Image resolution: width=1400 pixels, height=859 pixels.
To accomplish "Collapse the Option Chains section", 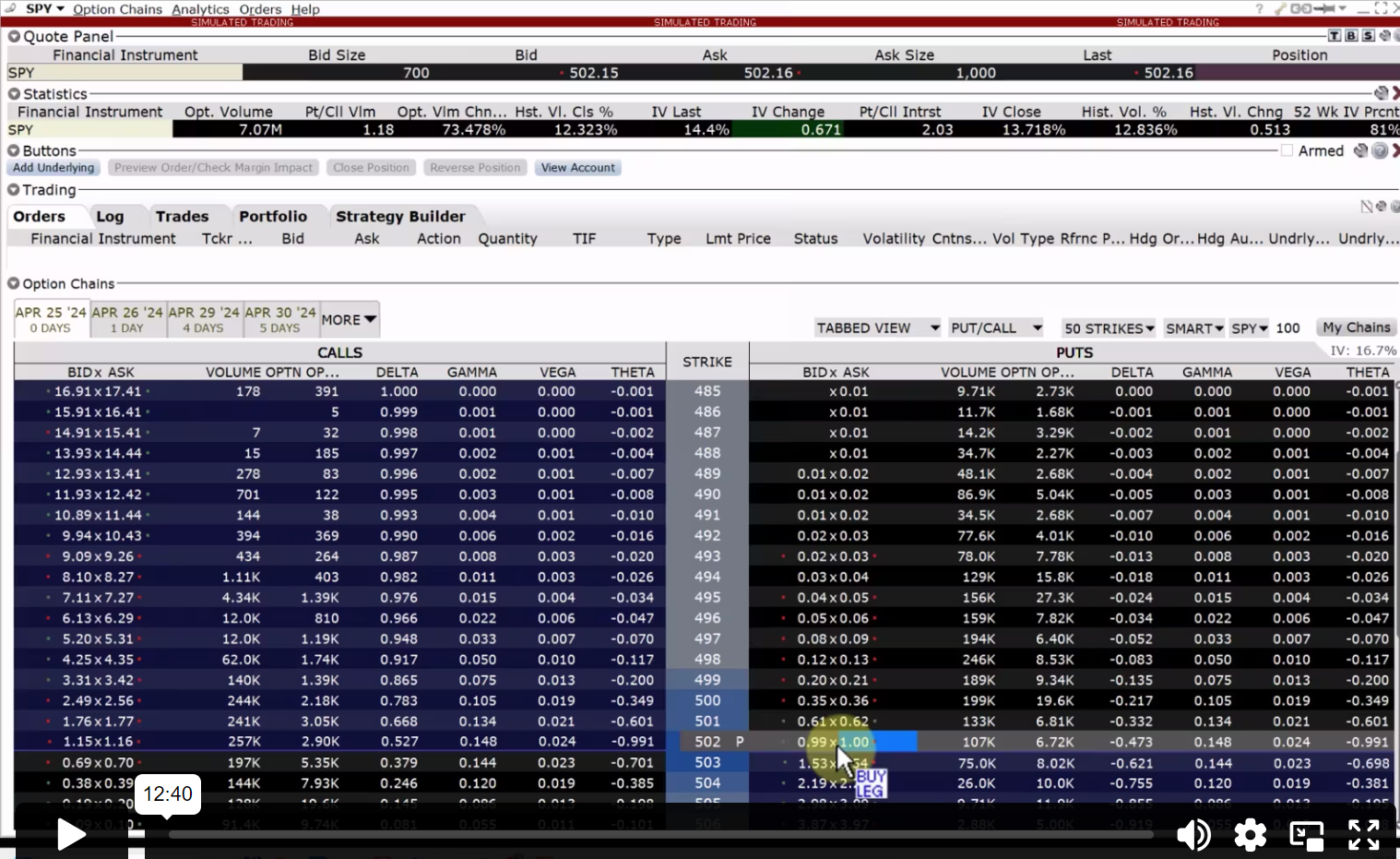I will [14, 284].
